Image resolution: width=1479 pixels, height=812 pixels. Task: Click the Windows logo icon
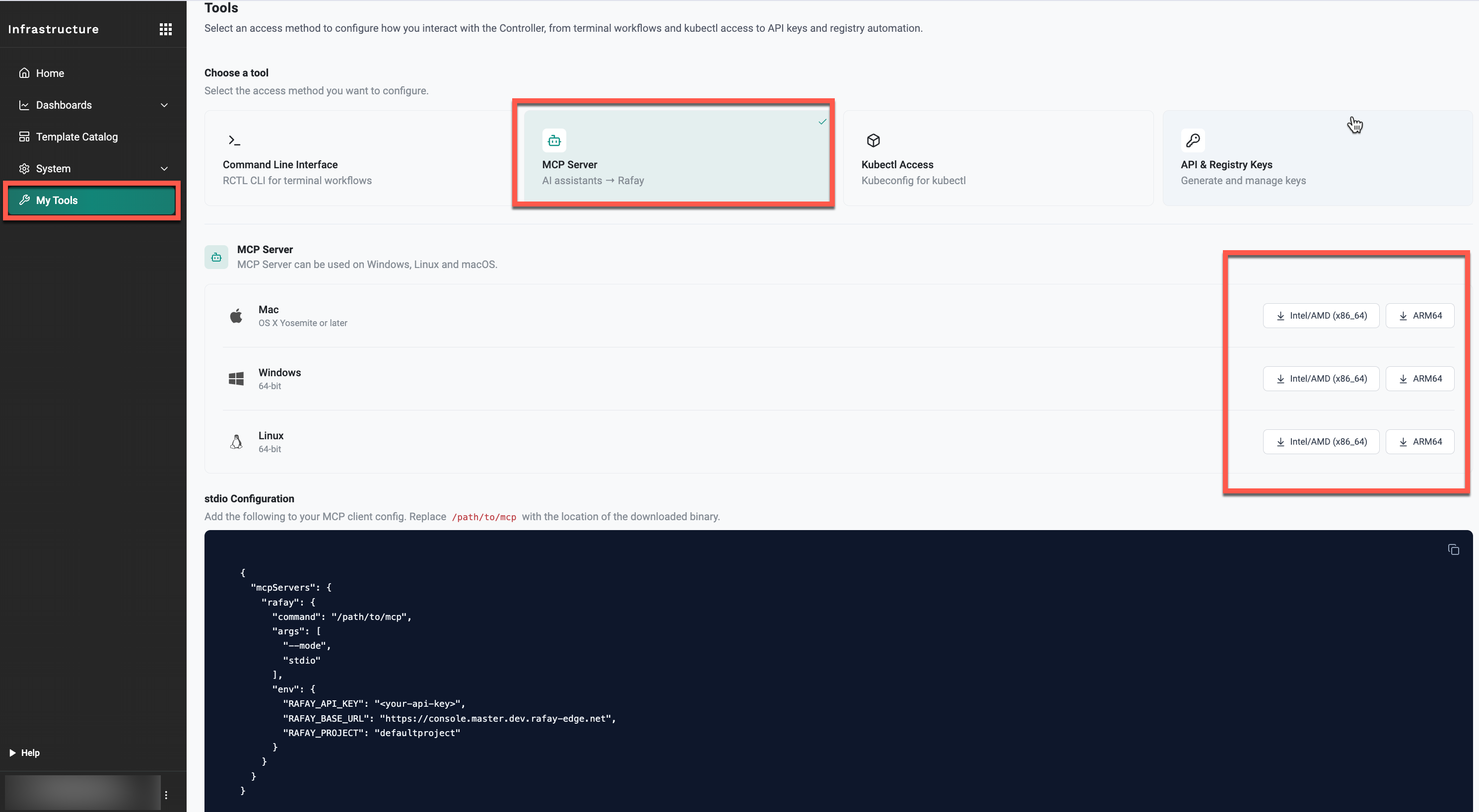pyautogui.click(x=236, y=378)
